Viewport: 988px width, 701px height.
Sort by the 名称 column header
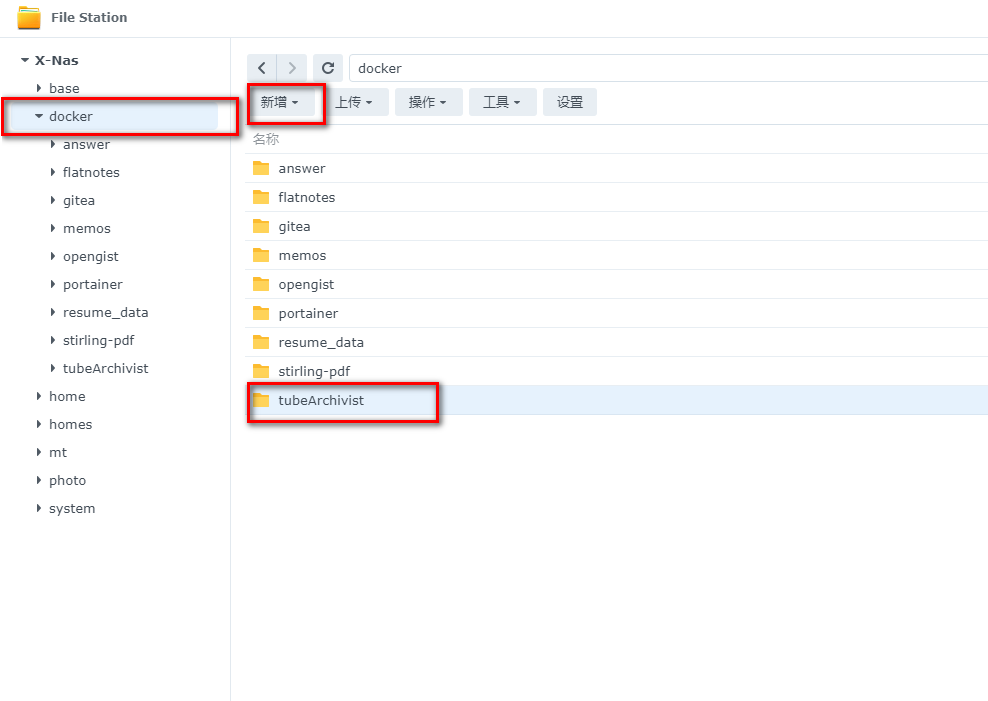(x=266, y=139)
